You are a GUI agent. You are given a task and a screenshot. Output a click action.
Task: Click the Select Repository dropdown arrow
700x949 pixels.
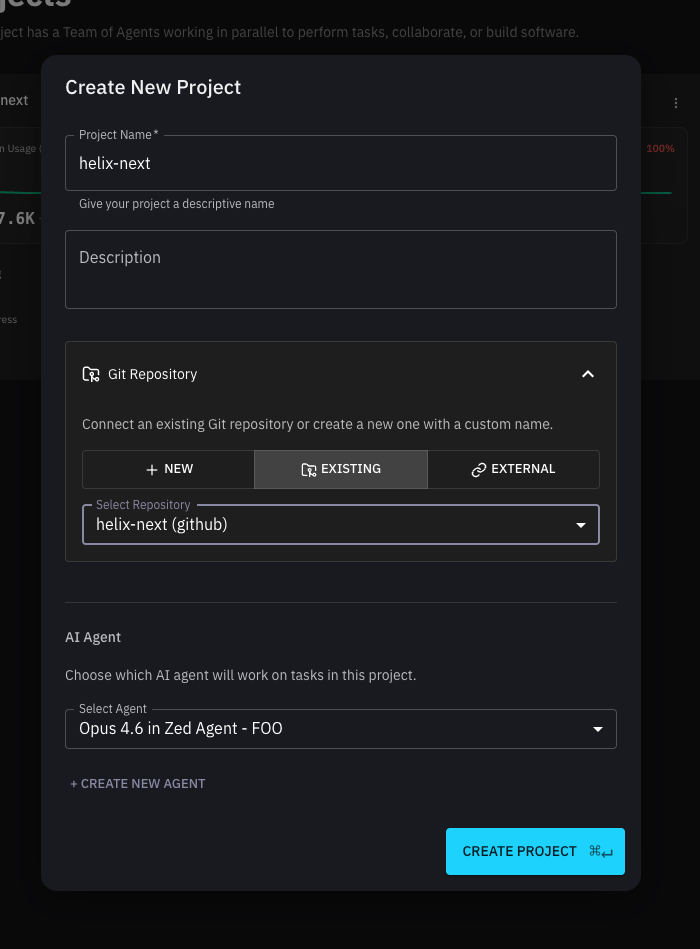click(580, 525)
